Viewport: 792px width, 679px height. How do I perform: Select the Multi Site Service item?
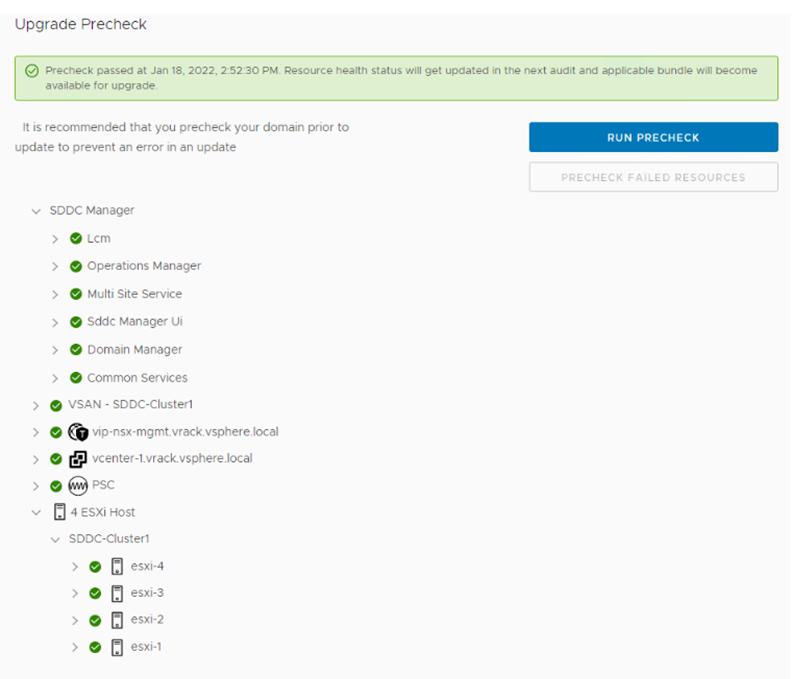[x=134, y=294]
